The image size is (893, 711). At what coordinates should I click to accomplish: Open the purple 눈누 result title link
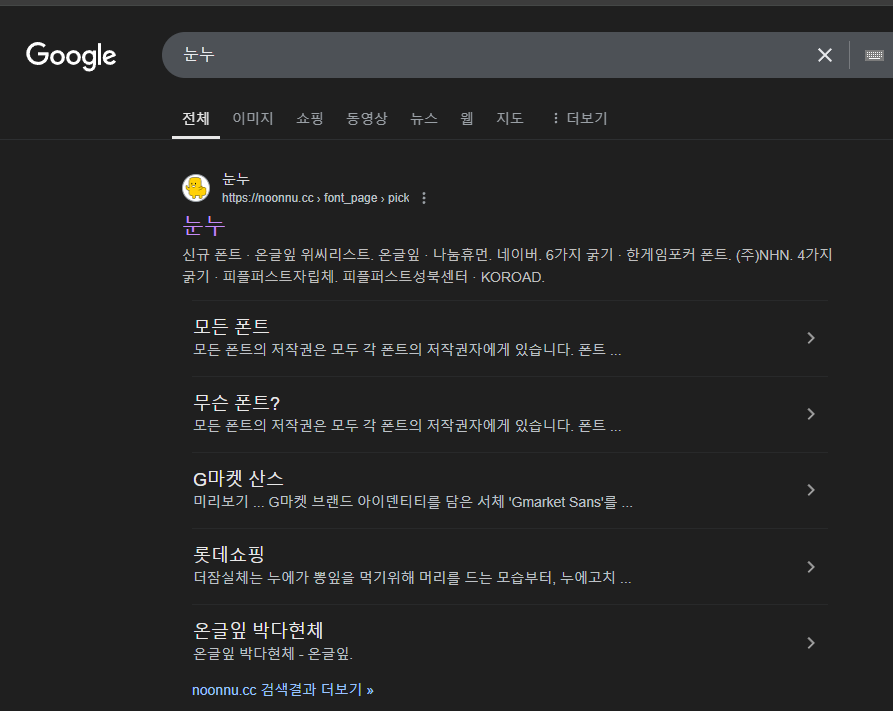(204, 226)
